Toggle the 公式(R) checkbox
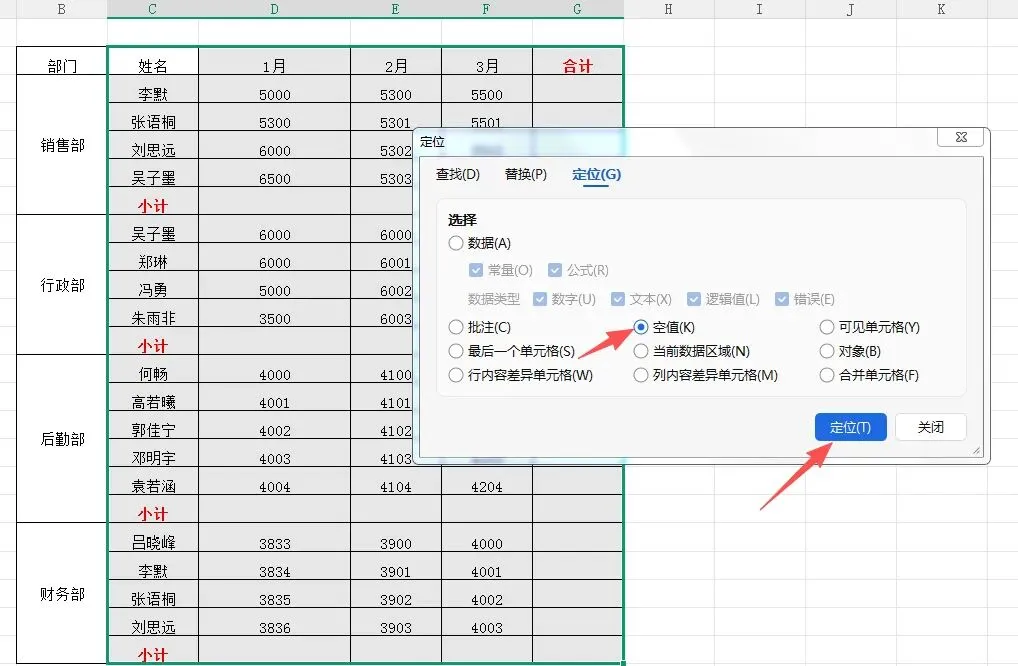This screenshot has width=1018, height=666. point(578,270)
